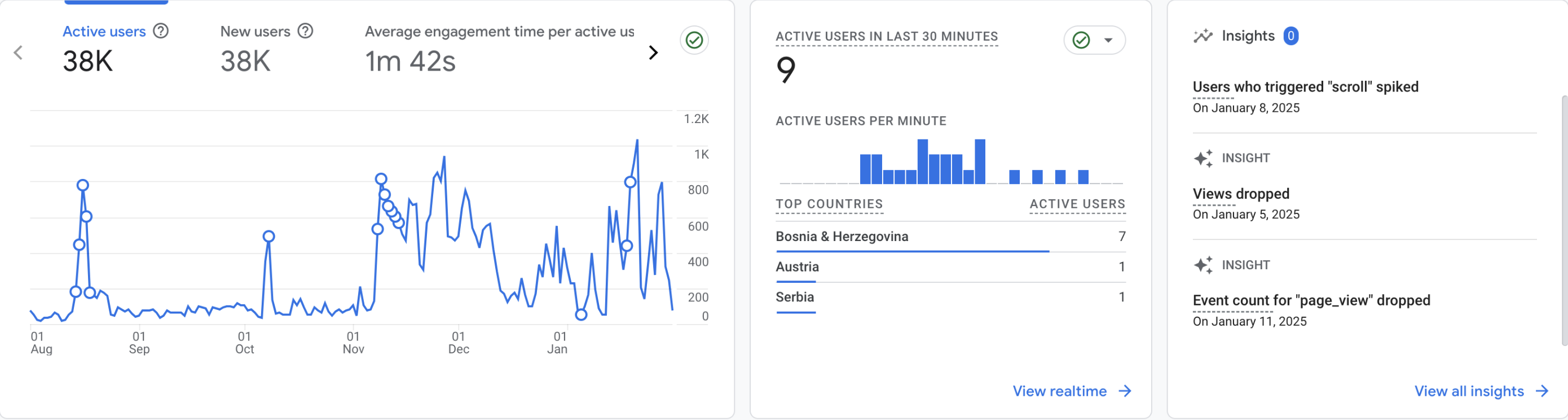
Task: Click the Active users help icon
Action: [x=161, y=31]
